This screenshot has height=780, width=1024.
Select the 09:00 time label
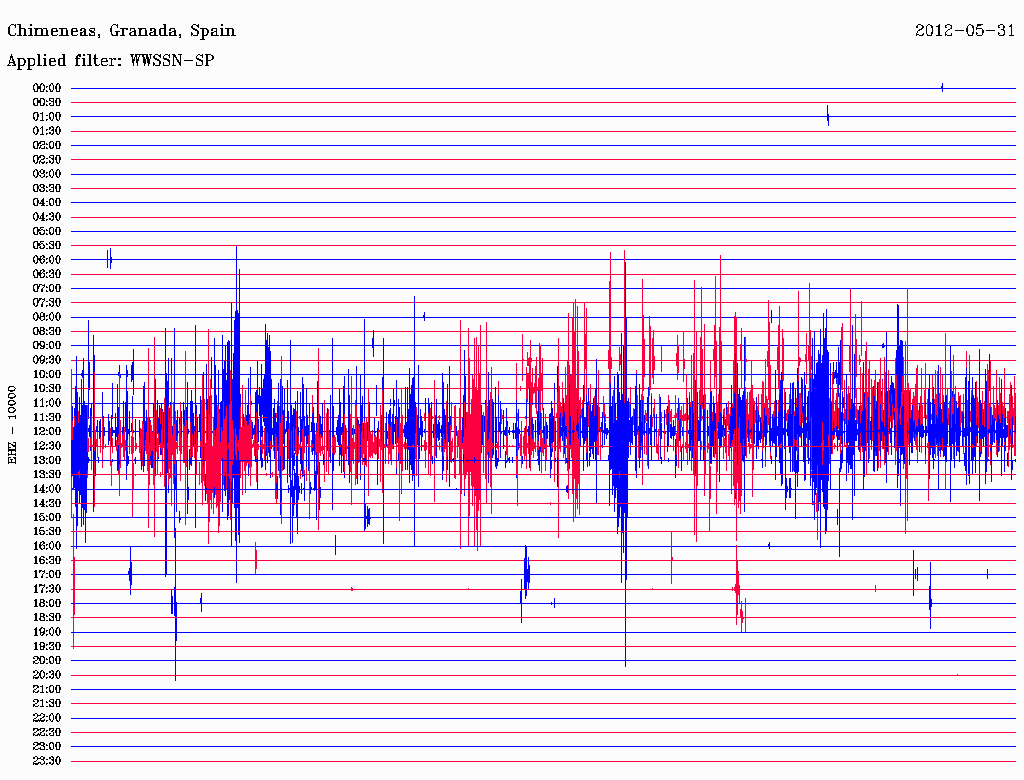pyautogui.click(x=46, y=346)
